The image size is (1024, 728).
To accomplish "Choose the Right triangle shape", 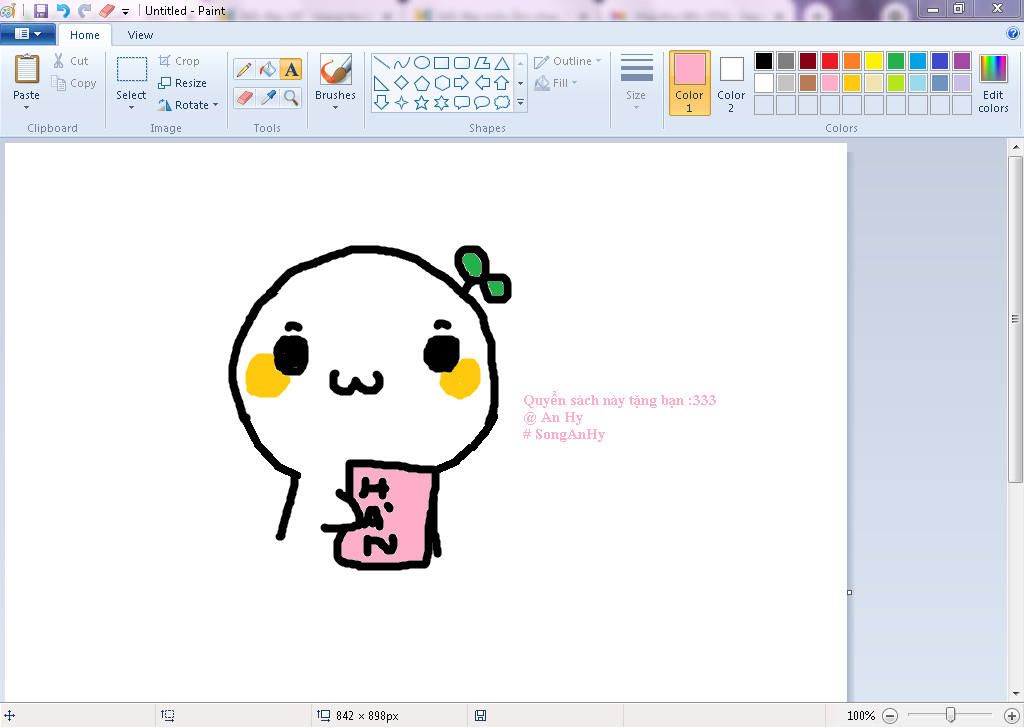I will (x=382, y=83).
